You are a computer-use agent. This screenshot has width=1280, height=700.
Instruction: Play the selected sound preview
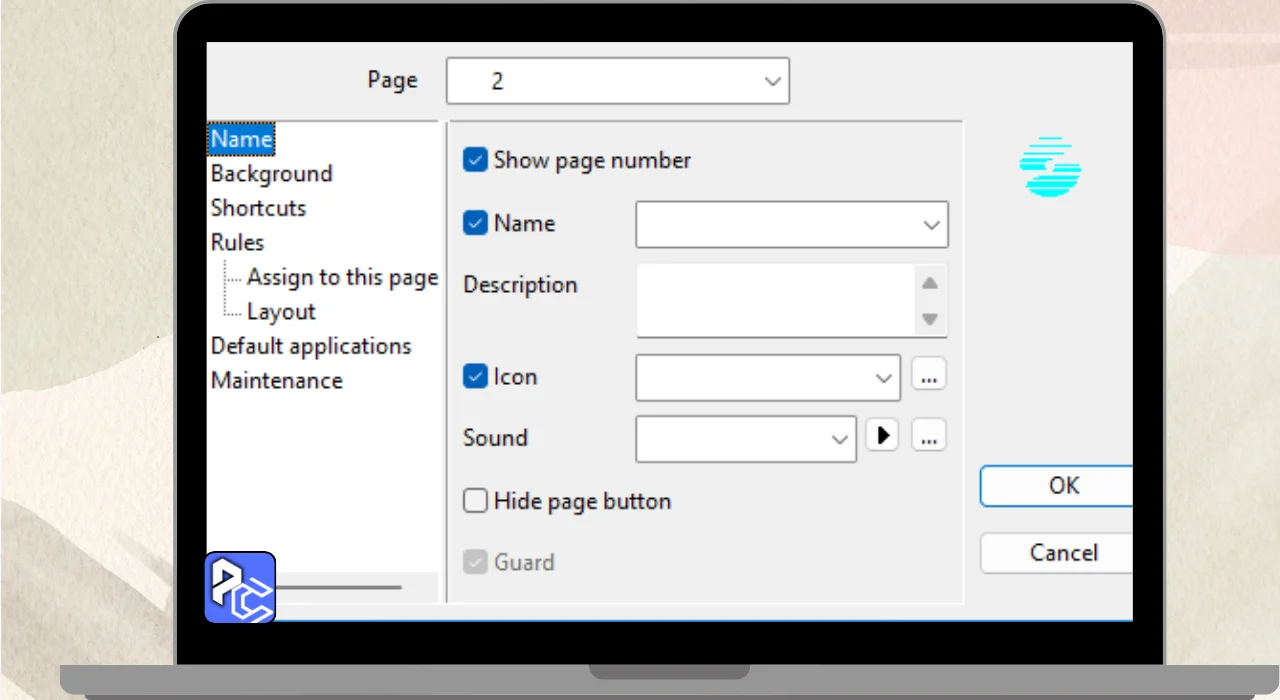(882, 436)
